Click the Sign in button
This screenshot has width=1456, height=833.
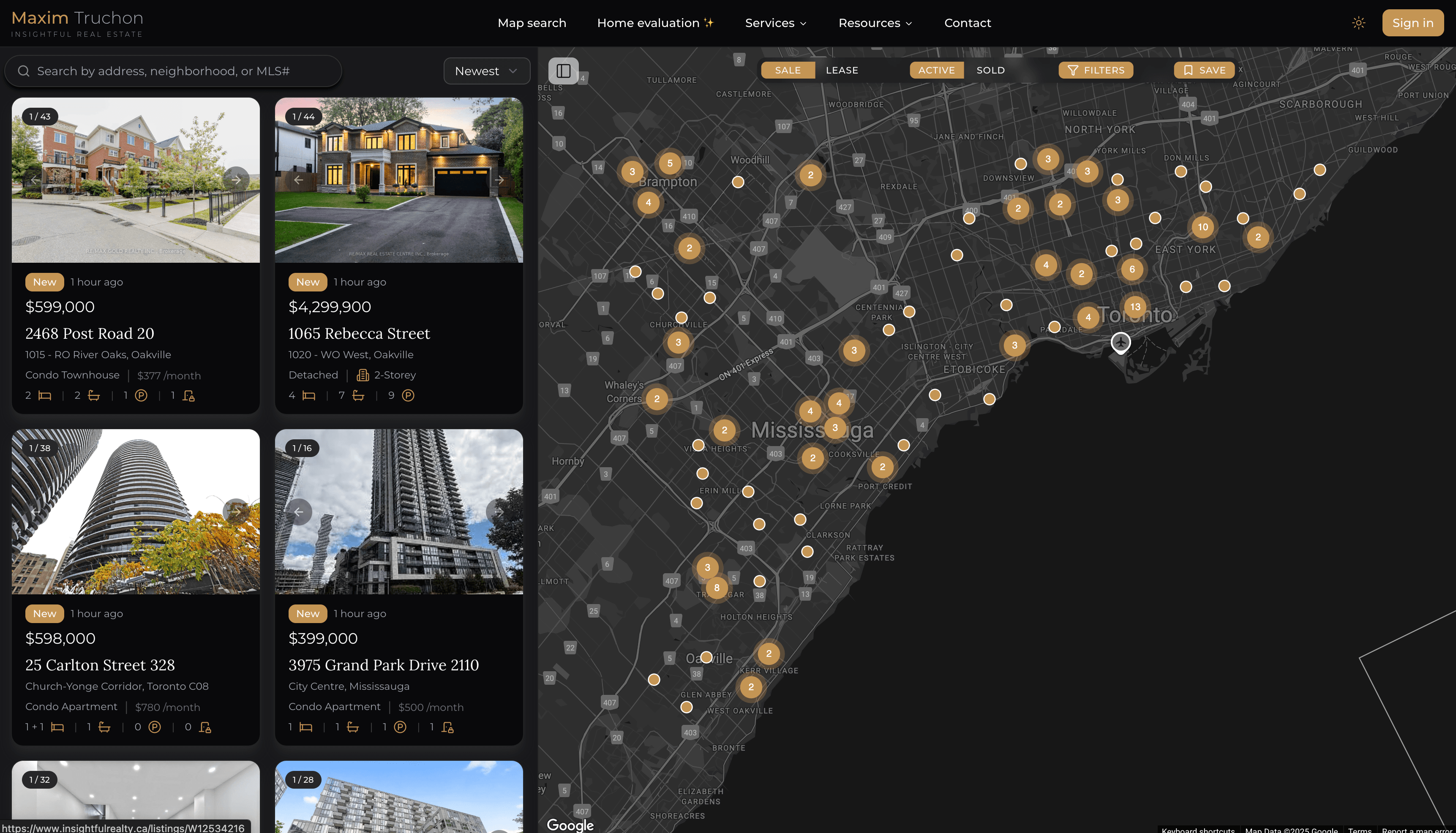(x=1412, y=23)
